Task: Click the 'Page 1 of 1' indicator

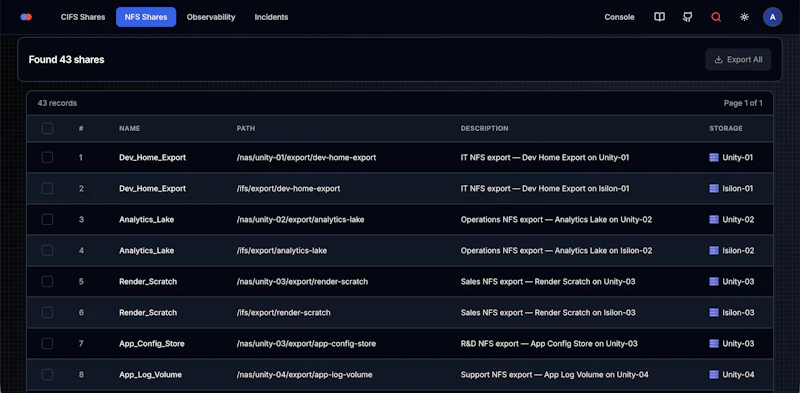Action: click(x=743, y=103)
